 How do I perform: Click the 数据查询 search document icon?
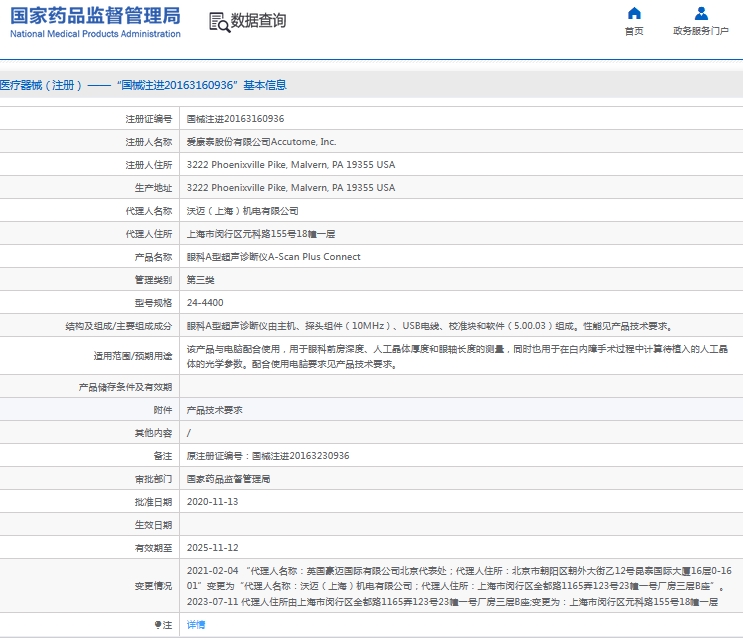tap(219, 22)
